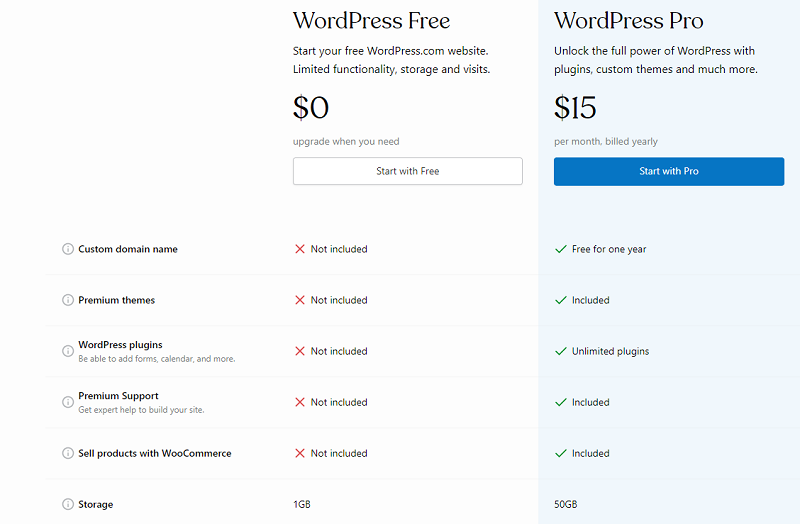Screen dimensions: 800x524
Task: Click the Premium Support label
Action: [118, 396]
